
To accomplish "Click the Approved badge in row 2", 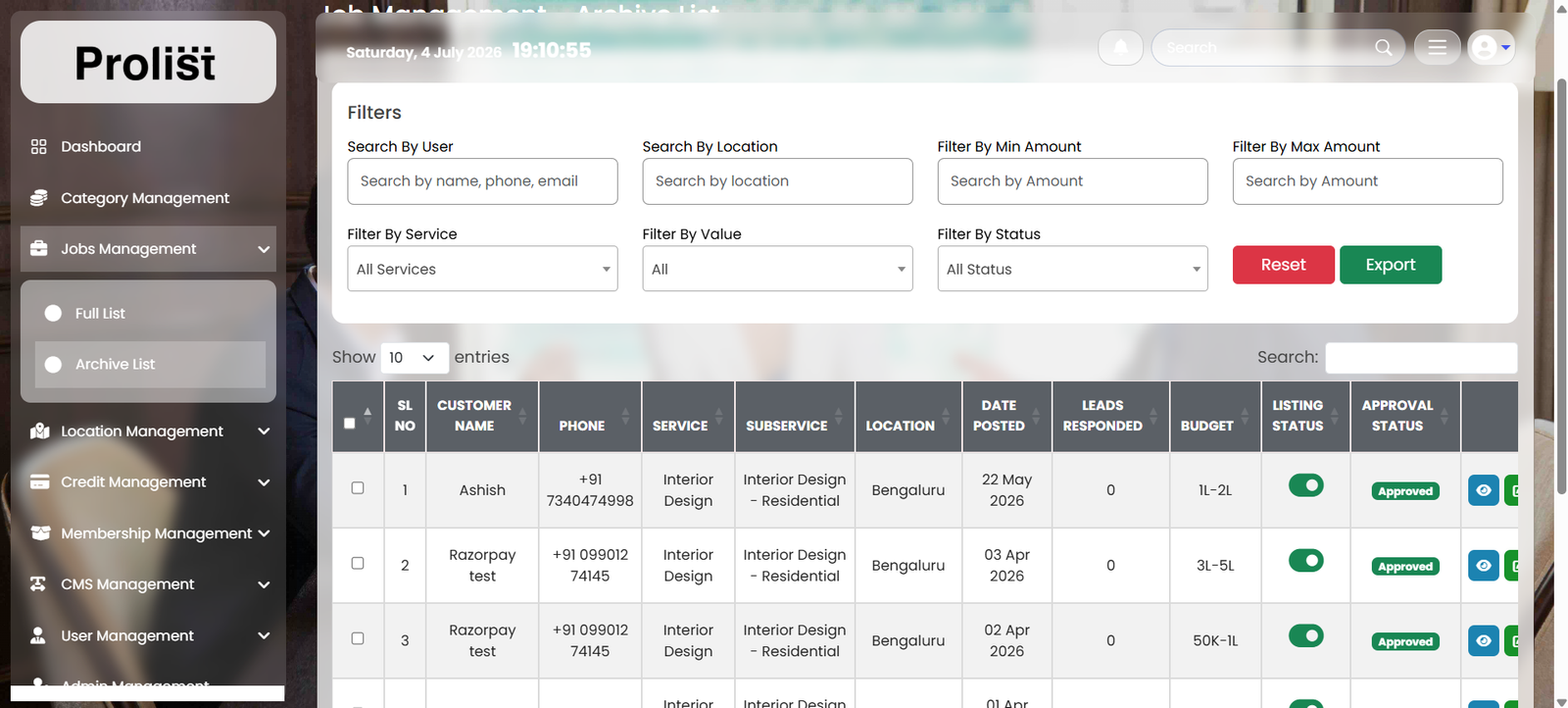I will tap(1405, 567).
